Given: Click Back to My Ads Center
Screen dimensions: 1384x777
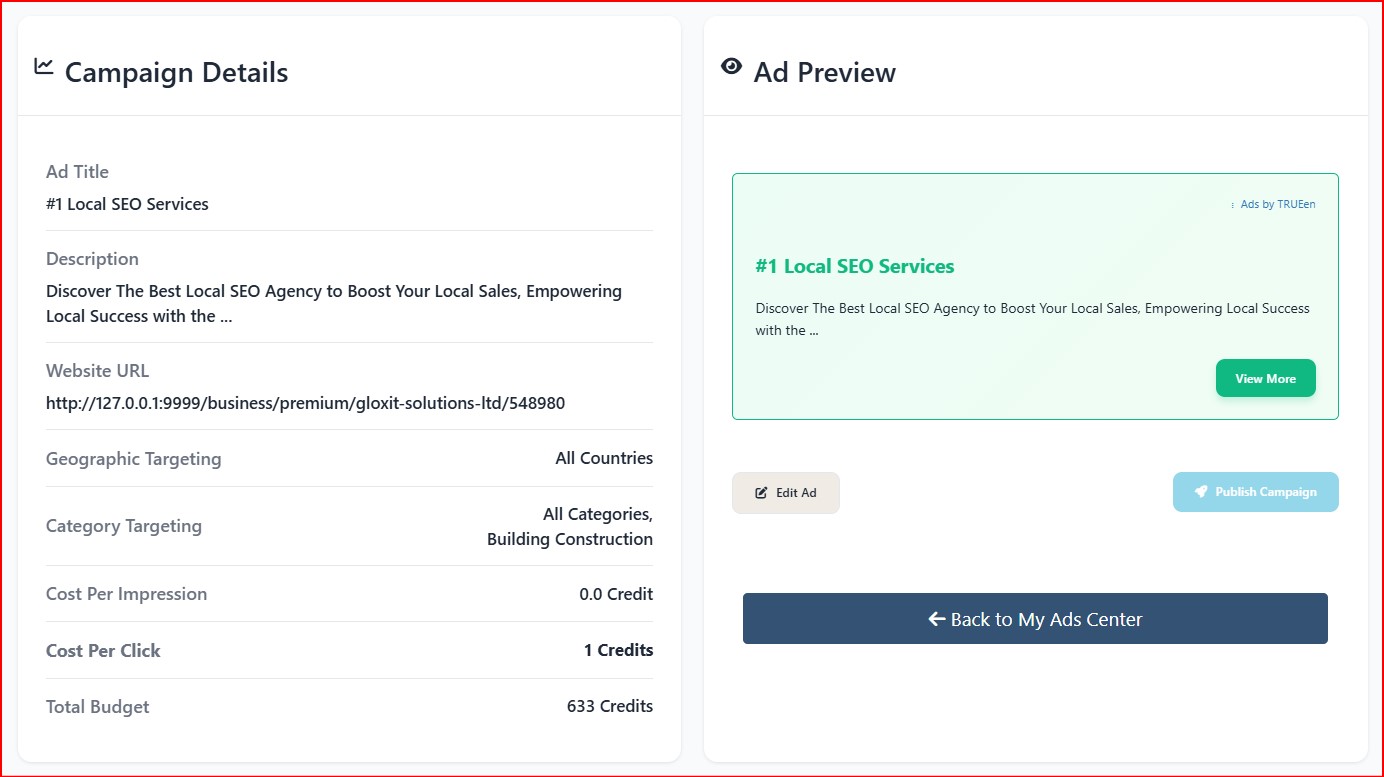Looking at the screenshot, I should pos(1034,618).
